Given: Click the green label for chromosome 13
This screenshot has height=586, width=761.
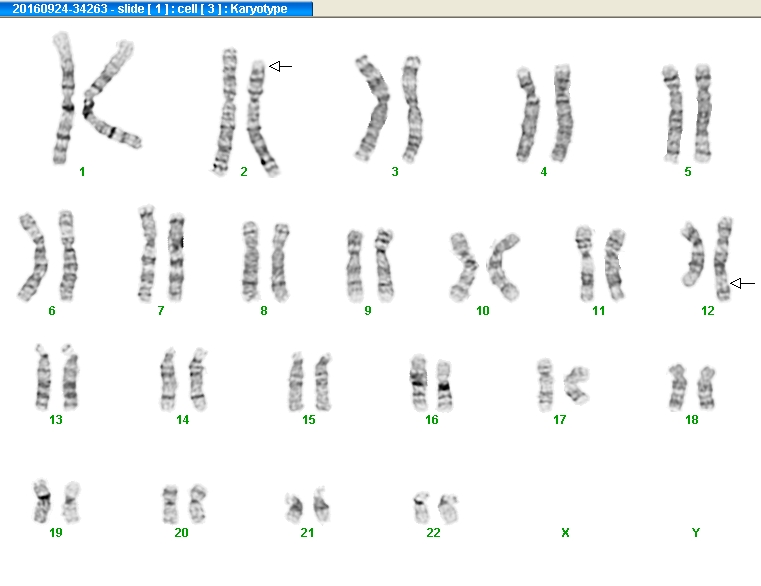Looking at the screenshot, I should (x=56, y=419).
